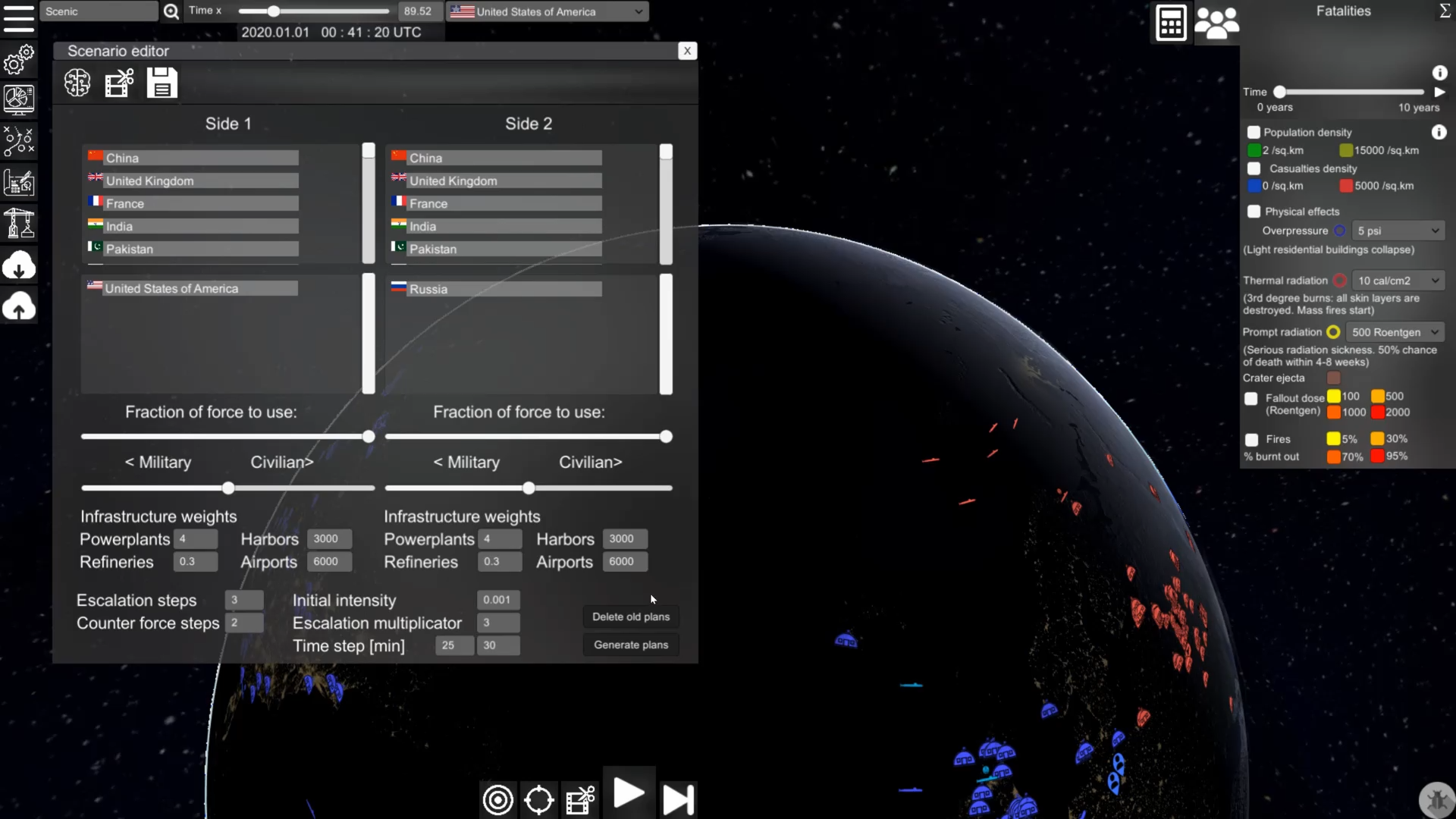
Task: Click the Side 1 Military-Civilian slider handle
Action: point(228,488)
